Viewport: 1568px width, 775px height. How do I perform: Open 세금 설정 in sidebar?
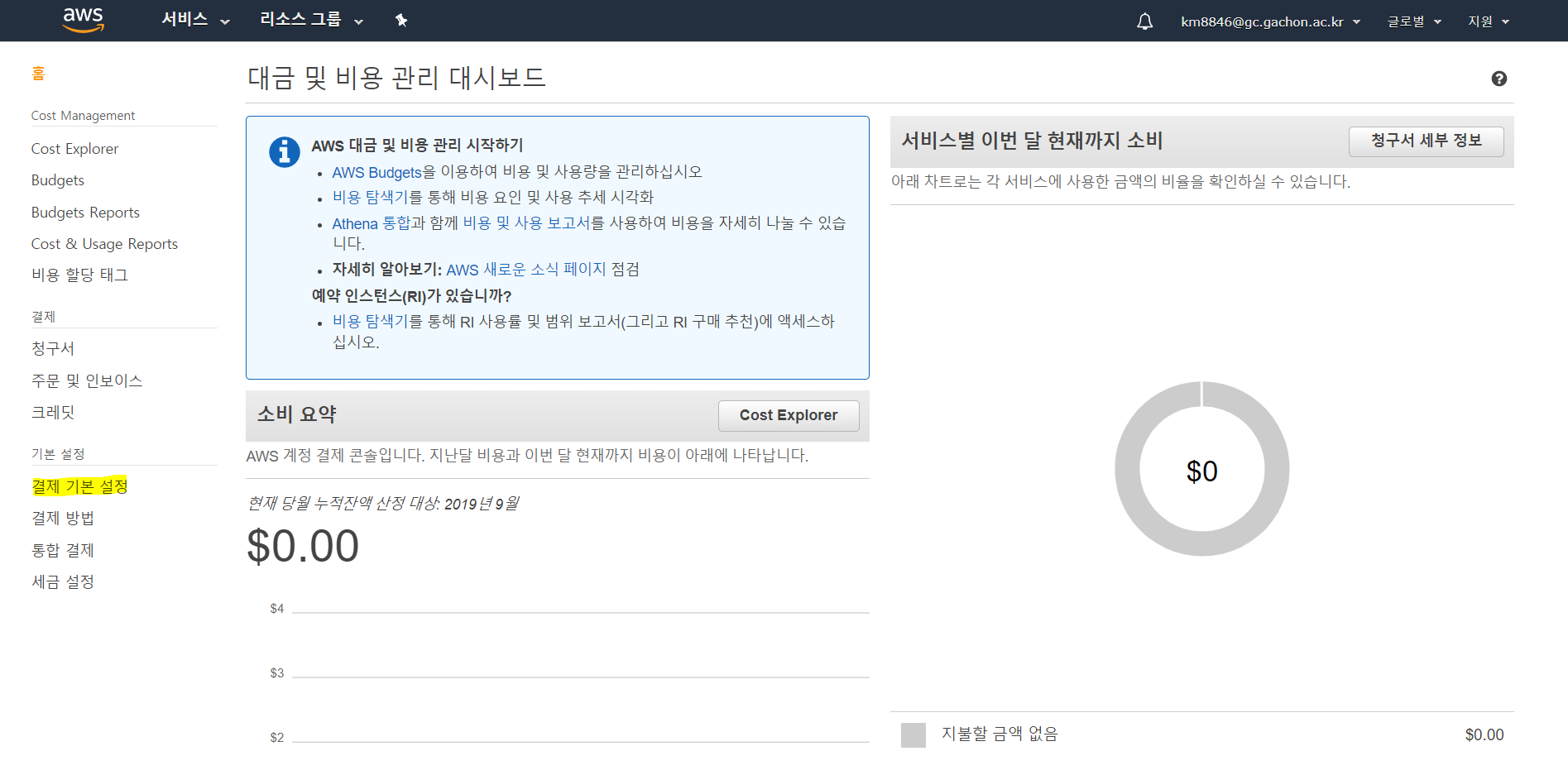click(63, 581)
